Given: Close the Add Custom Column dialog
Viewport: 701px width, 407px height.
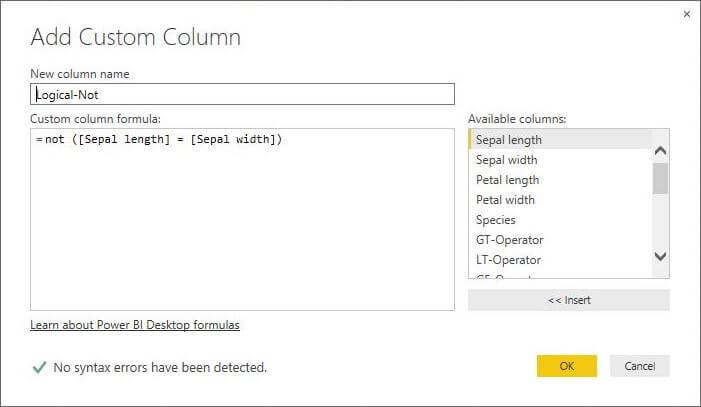Looking at the screenshot, I should pos(687,14).
